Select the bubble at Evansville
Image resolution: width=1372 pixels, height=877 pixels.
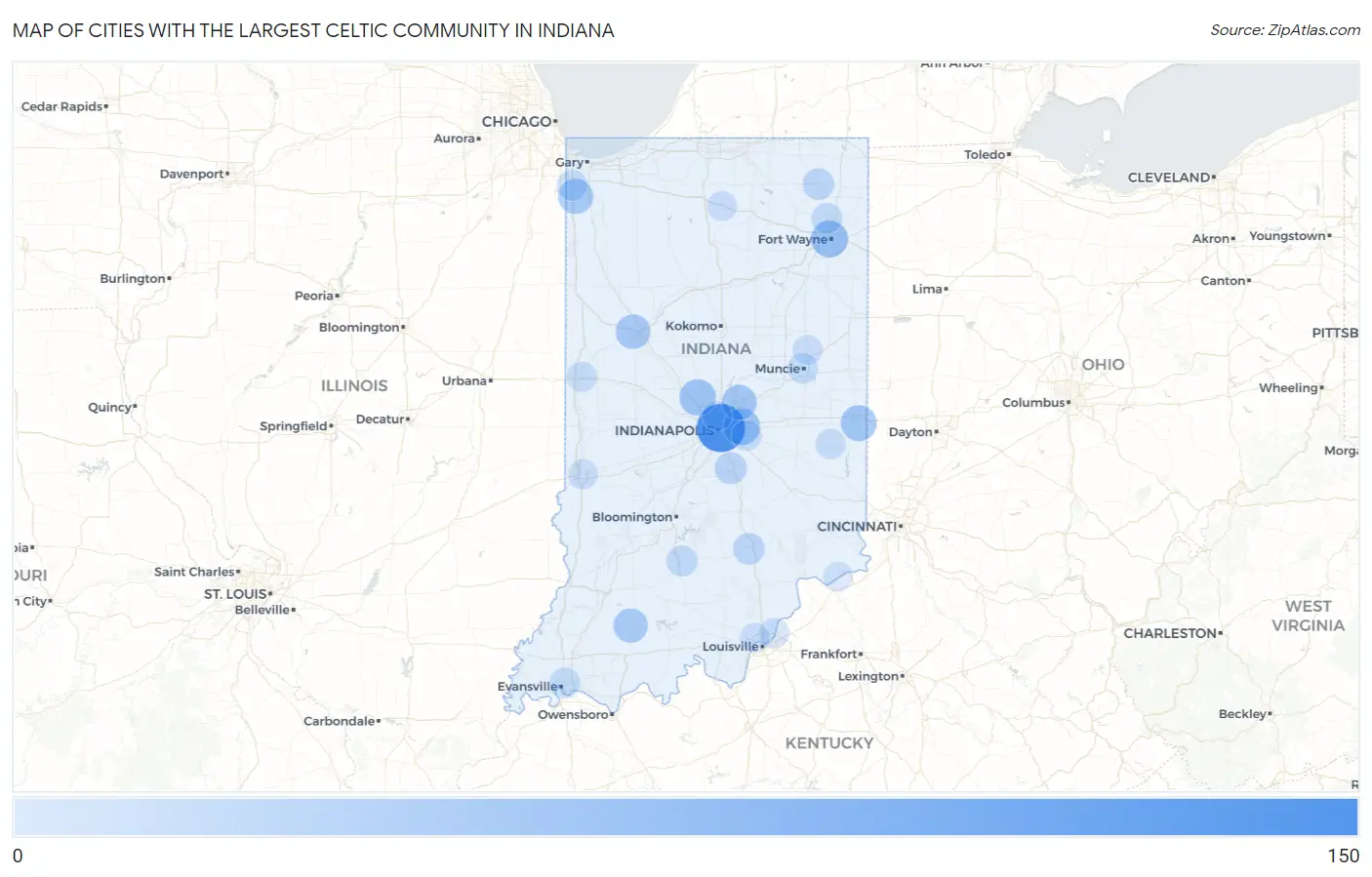pos(564,684)
